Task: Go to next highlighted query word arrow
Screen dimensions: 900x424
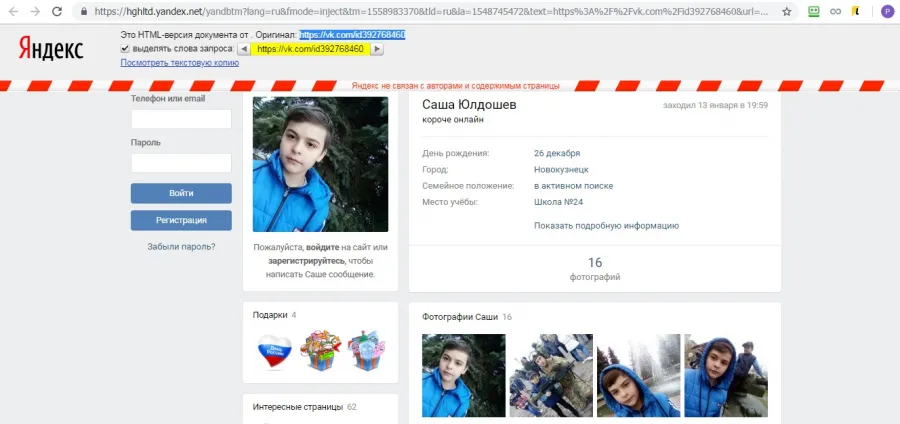Action: point(377,49)
